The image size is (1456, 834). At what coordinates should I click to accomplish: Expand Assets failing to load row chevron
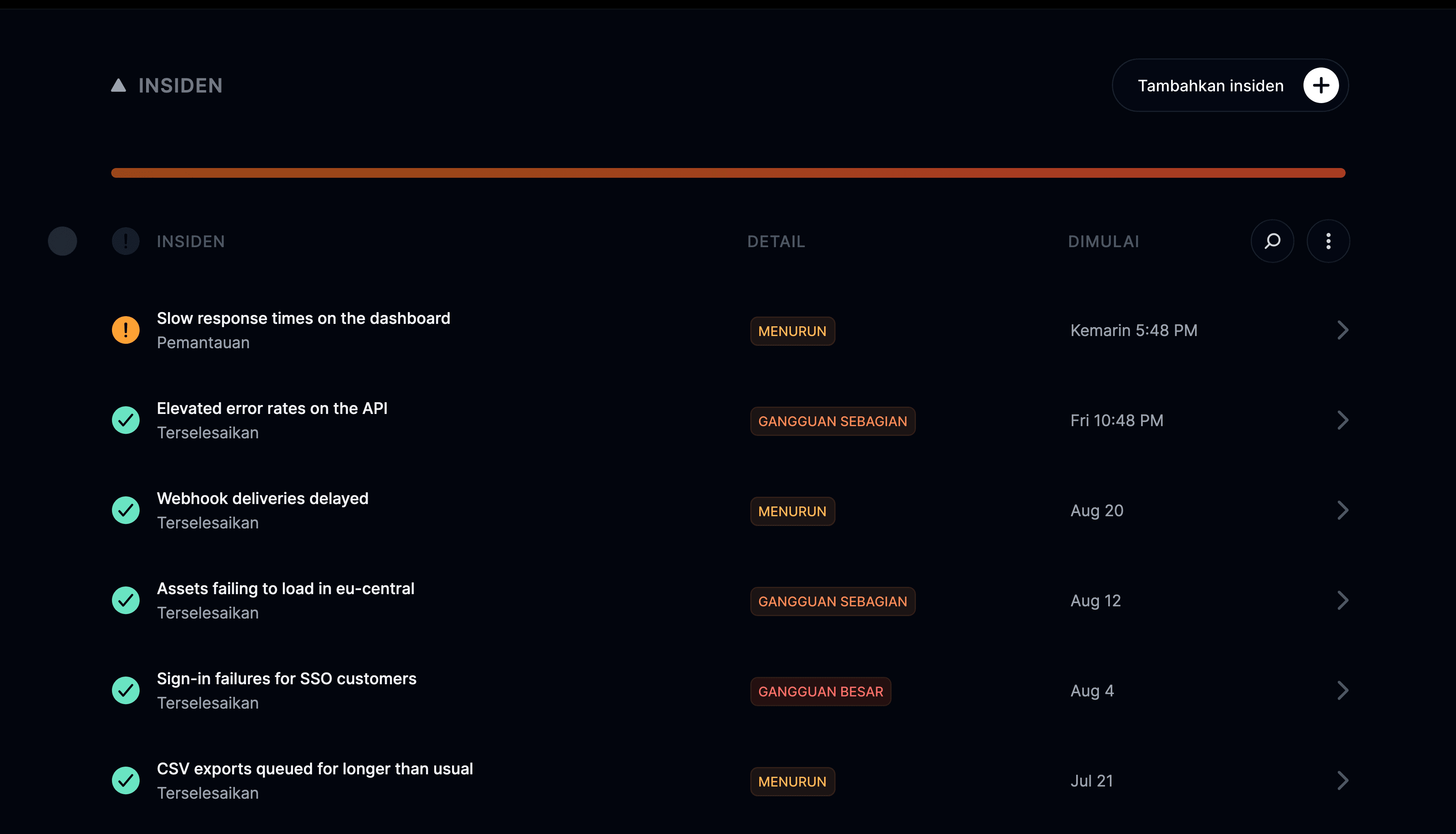point(1342,600)
